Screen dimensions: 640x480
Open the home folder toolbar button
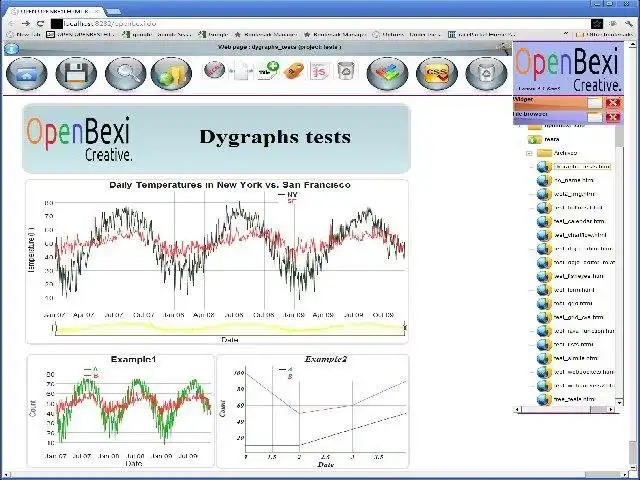(27, 74)
